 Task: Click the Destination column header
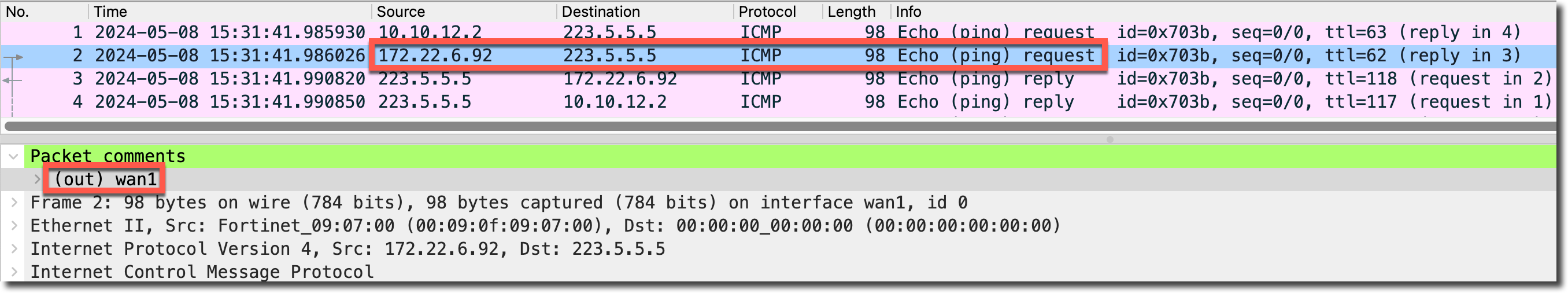600,12
